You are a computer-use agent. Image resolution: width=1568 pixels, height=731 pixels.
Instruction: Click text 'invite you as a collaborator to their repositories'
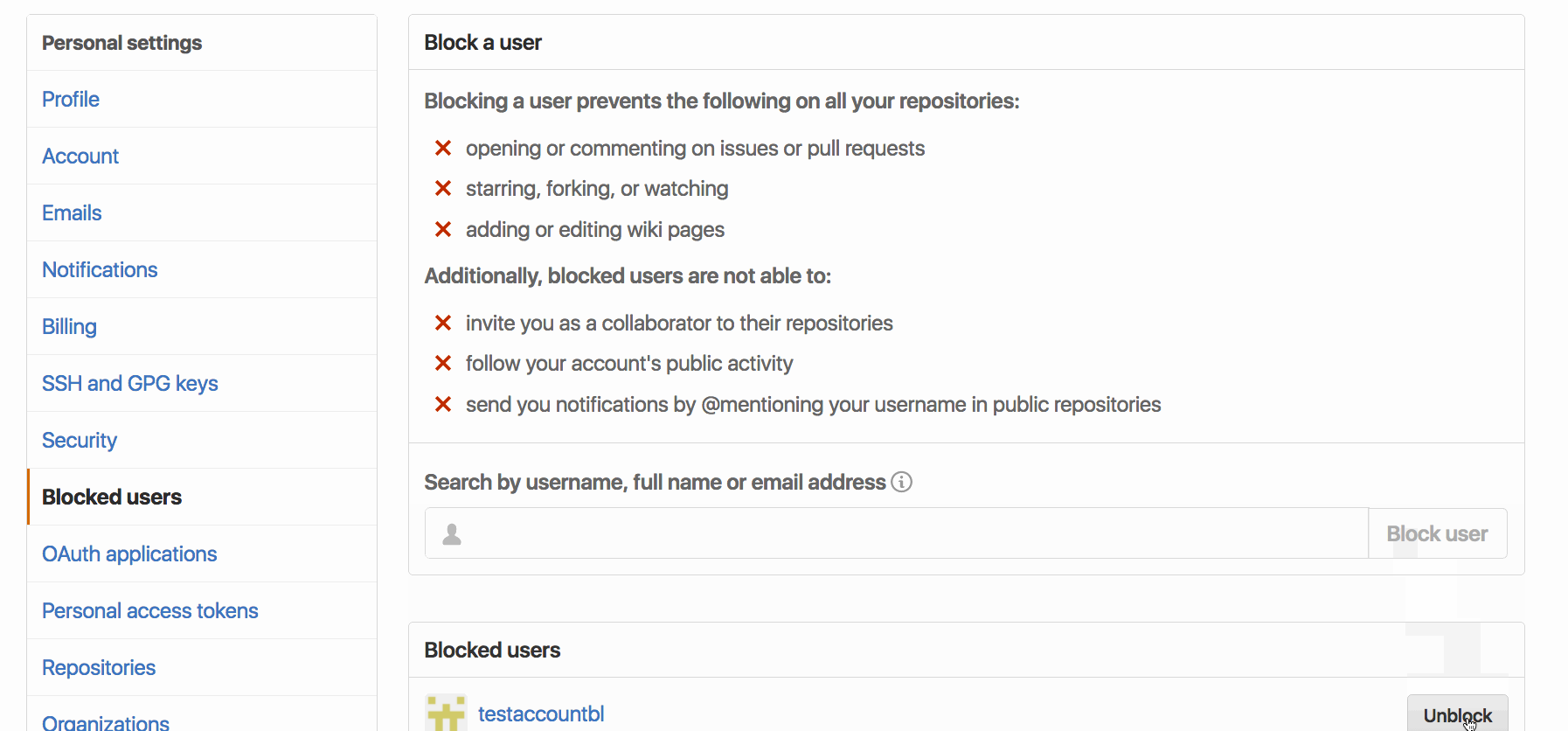coord(679,324)
